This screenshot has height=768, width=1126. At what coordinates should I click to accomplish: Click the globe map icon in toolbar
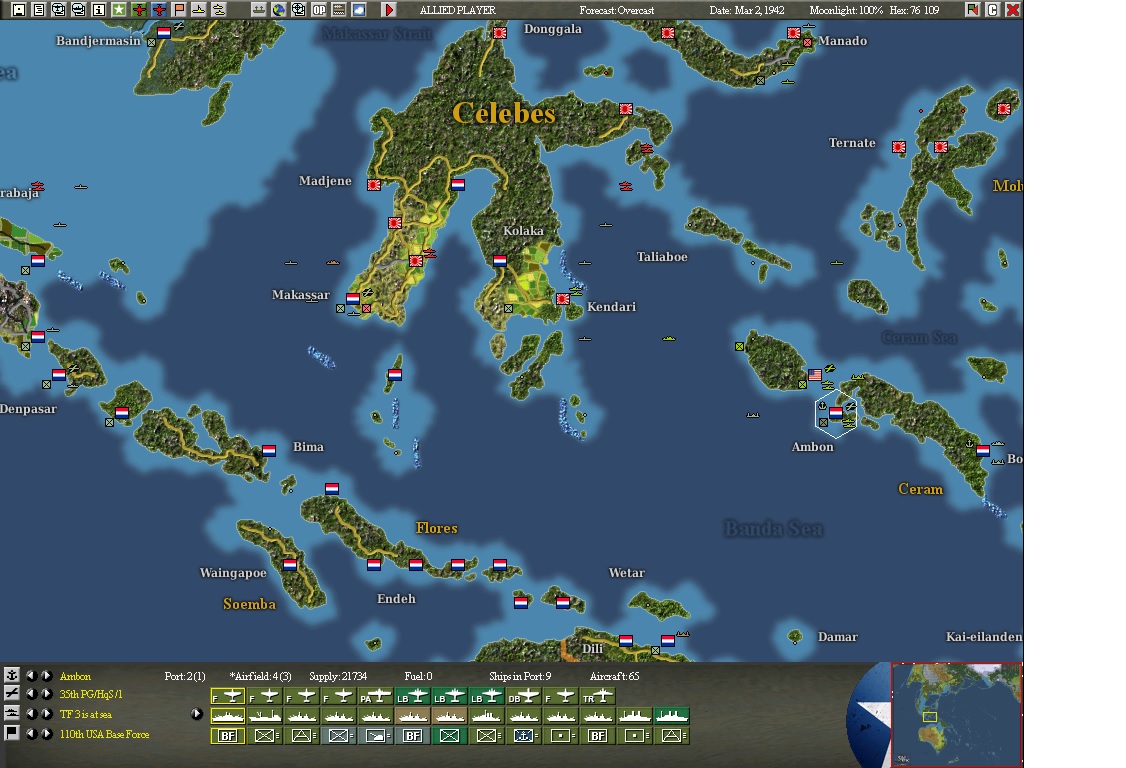click(x=279, y=10)
